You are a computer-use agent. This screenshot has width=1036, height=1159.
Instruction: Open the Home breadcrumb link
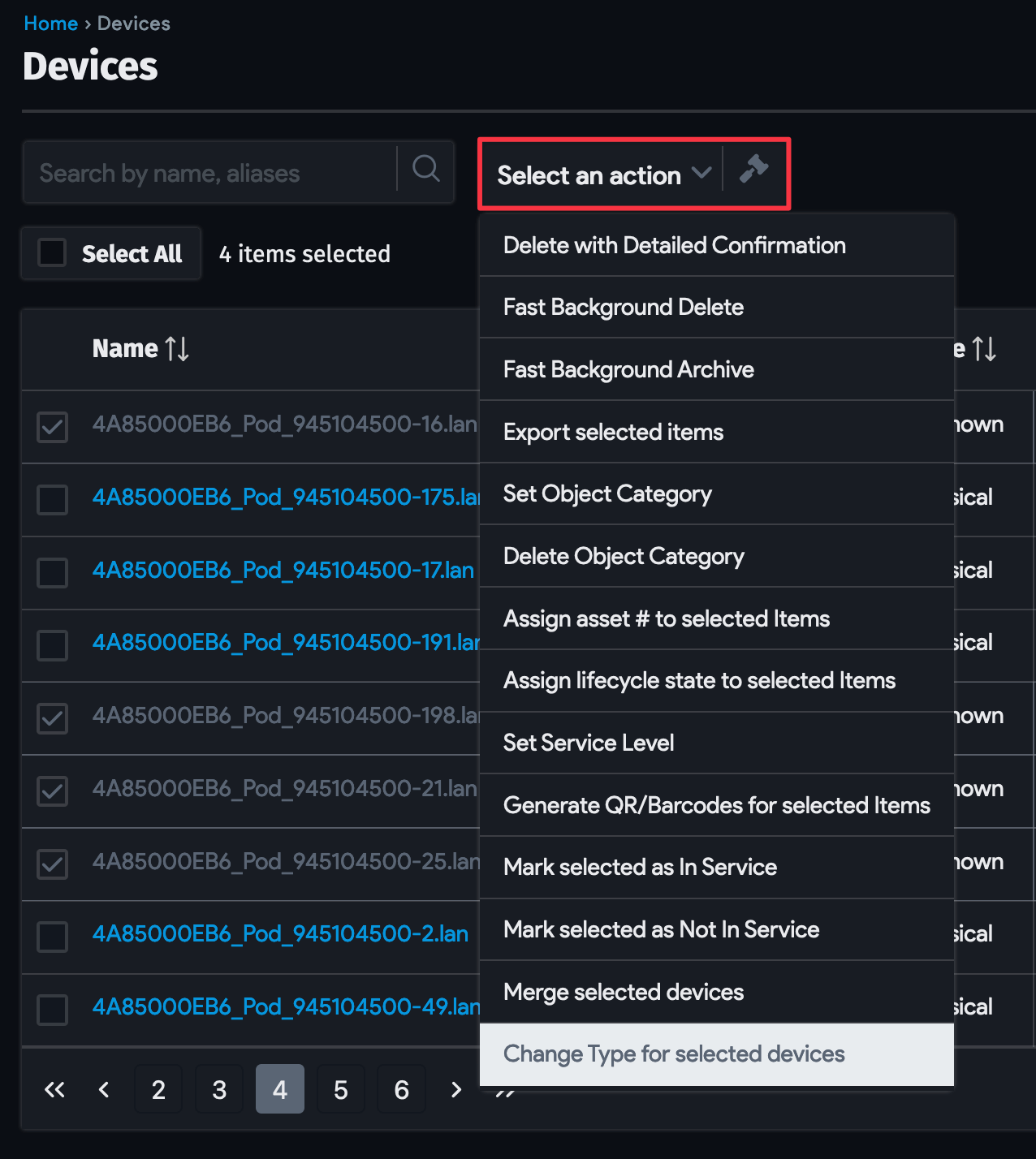(50, 23)
